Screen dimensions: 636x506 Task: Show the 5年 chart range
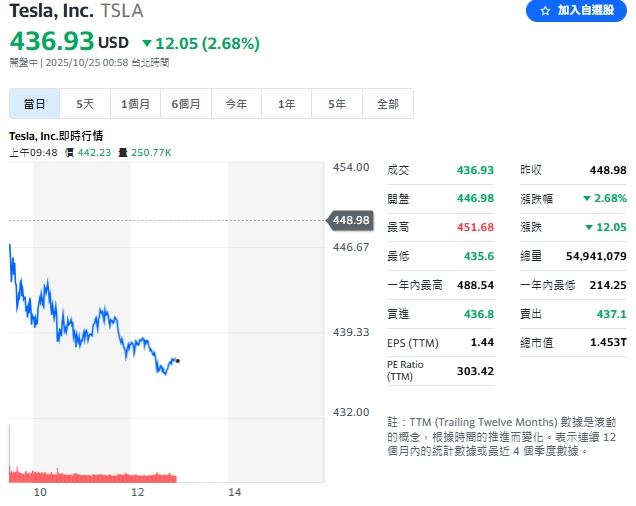[x=337, y=104]
